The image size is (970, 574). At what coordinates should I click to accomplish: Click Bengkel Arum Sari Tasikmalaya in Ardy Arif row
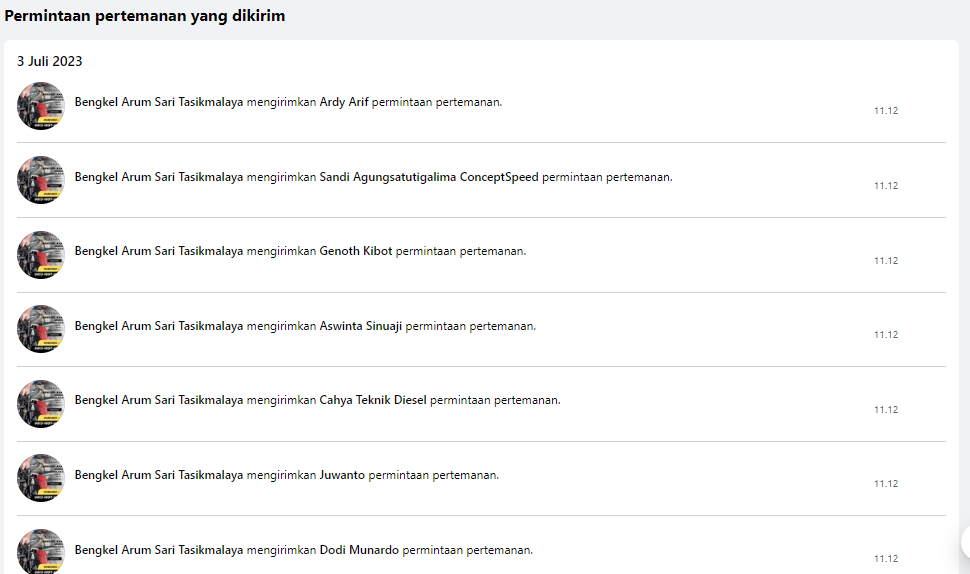coord(158,102)
